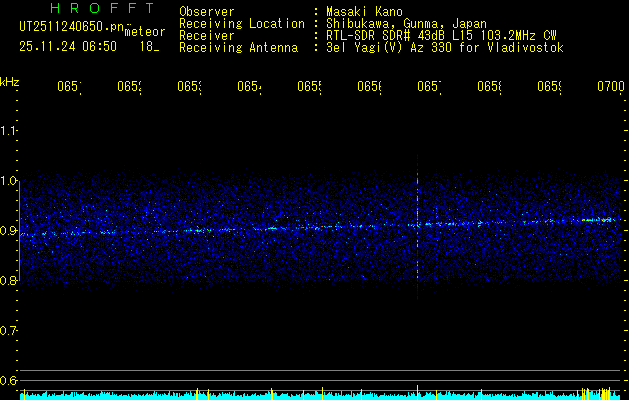Click the "Receiving Antenna" label
The height and width of the screenshot is (400, 629).
238,48
